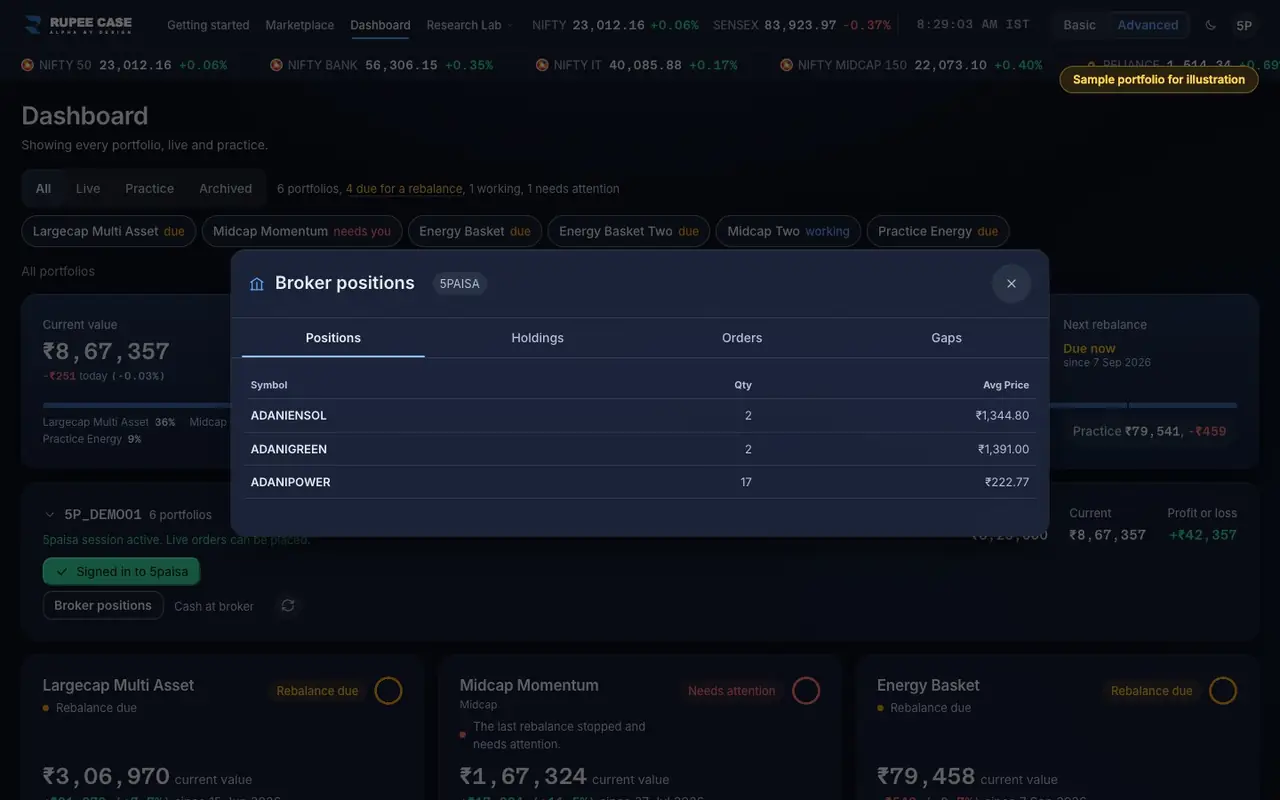Open the Gaps tab
Viewport: 1280px width, 800px height.
pyautogui.click(x=946, y=338)
